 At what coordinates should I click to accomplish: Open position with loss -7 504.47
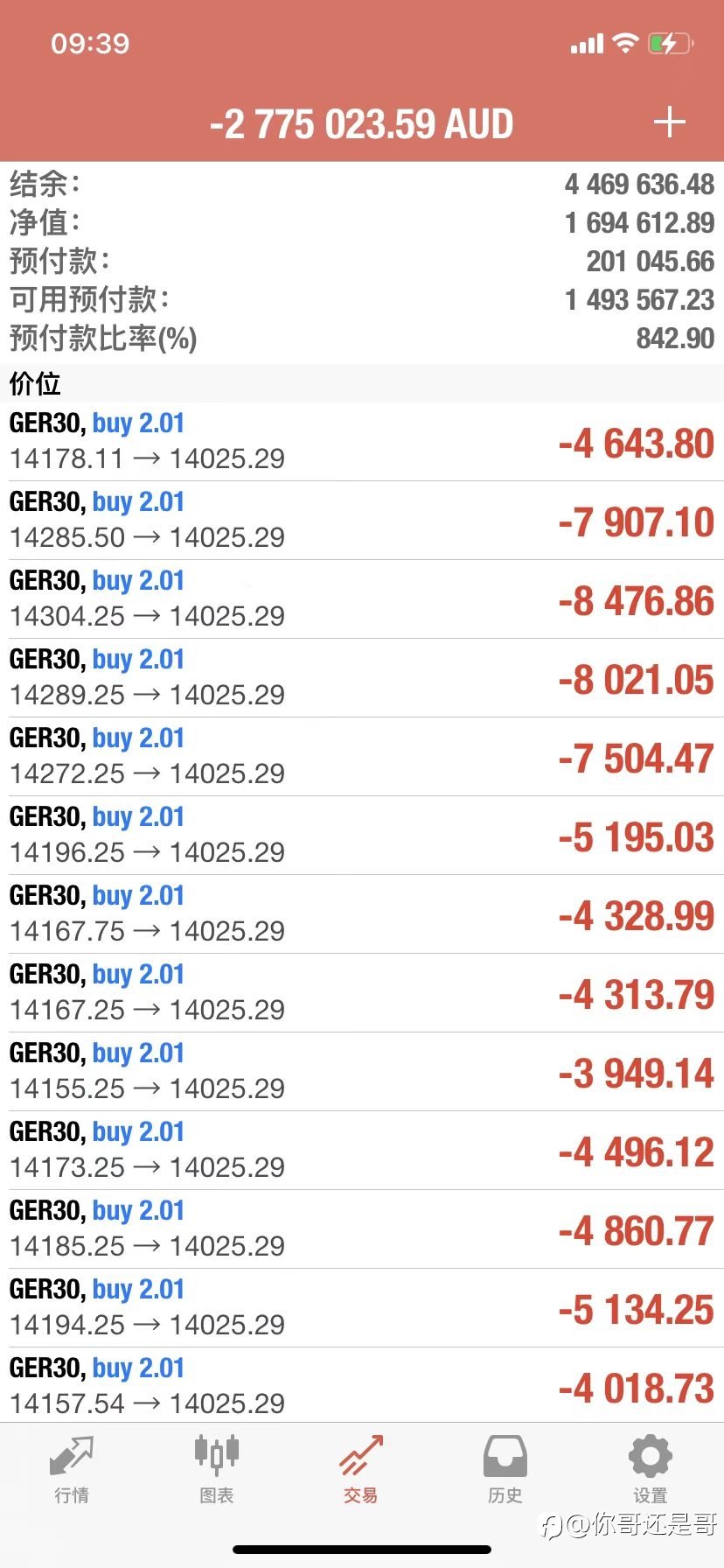362,757
